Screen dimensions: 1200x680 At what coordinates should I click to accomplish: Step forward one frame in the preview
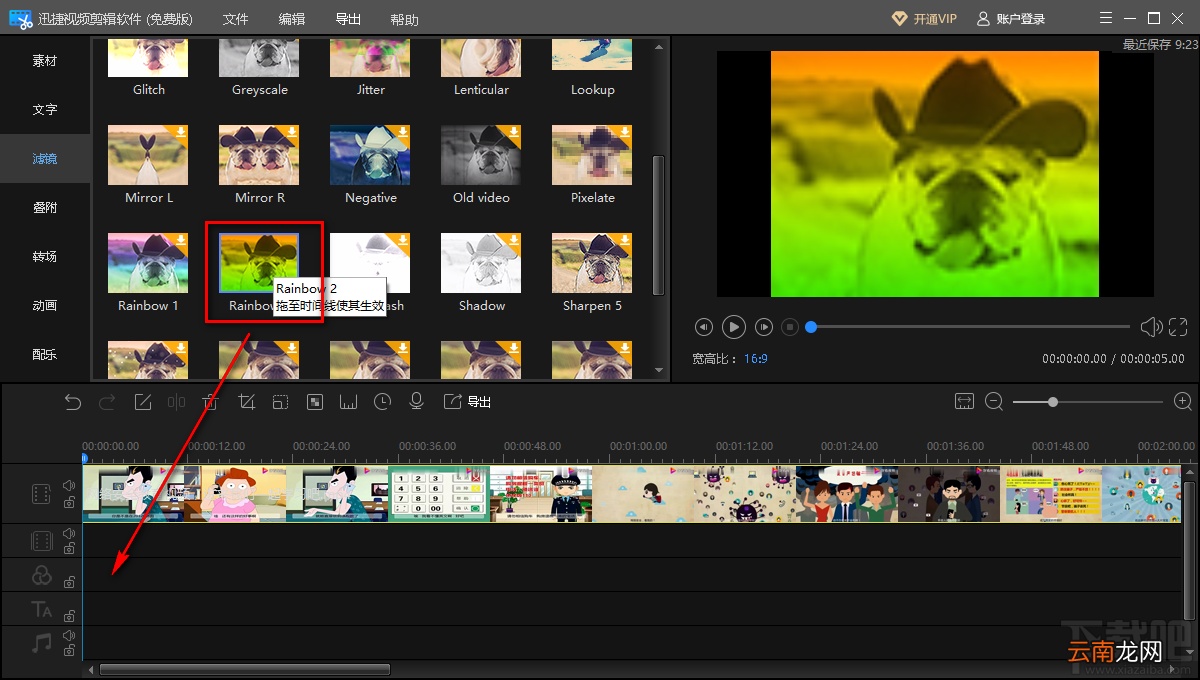tap(764, 327)
